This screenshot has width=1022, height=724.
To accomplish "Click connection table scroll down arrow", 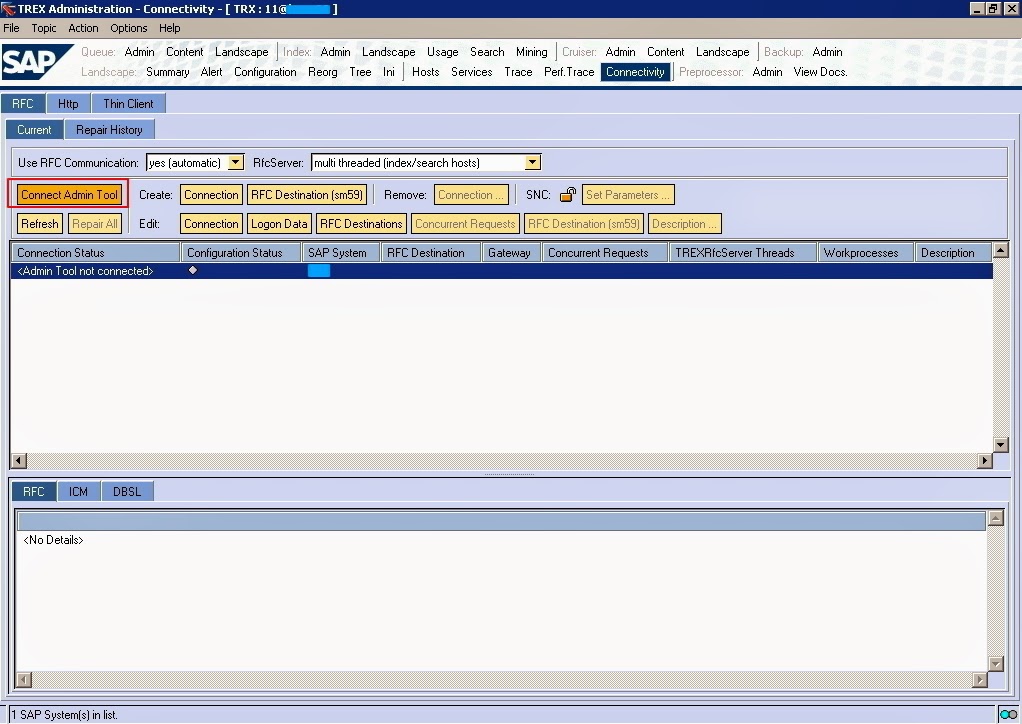I will click(1000, 444).
